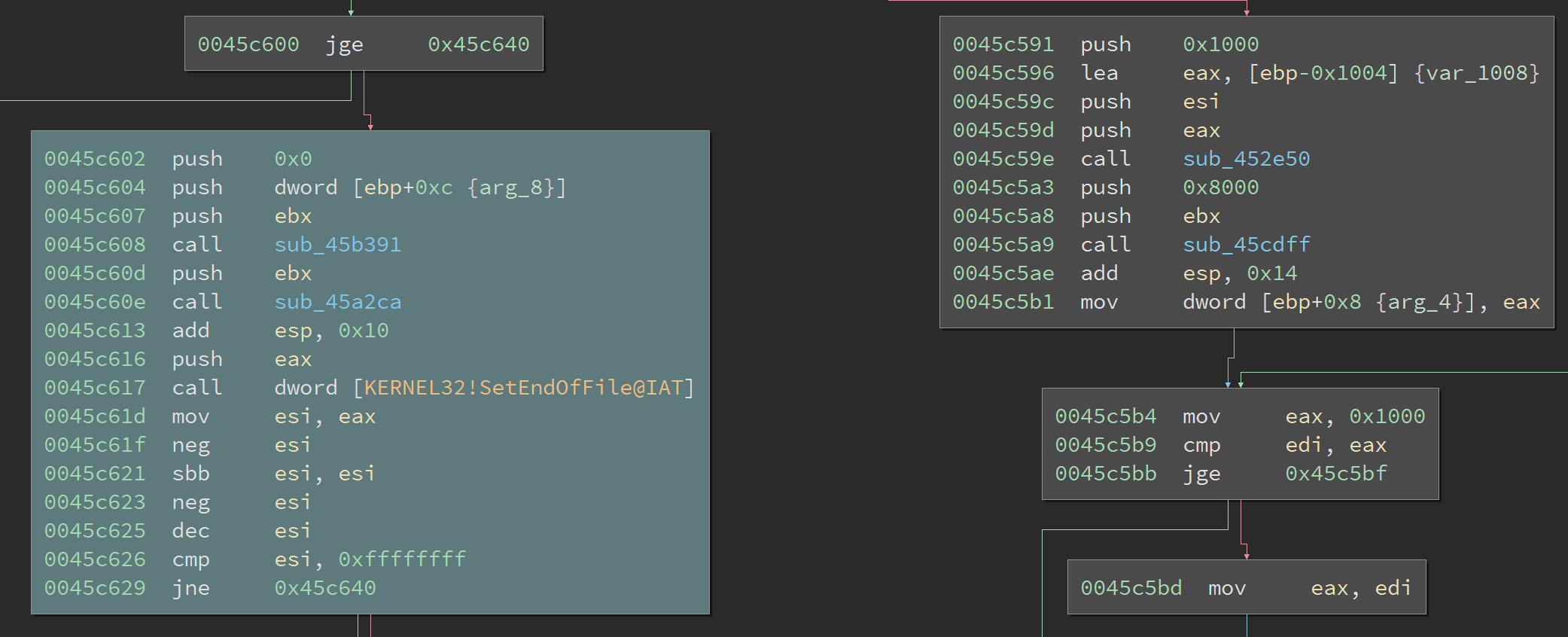
Task: Click address 0045c59e of call sub_452e50
Action: [x=1003, y=159]
